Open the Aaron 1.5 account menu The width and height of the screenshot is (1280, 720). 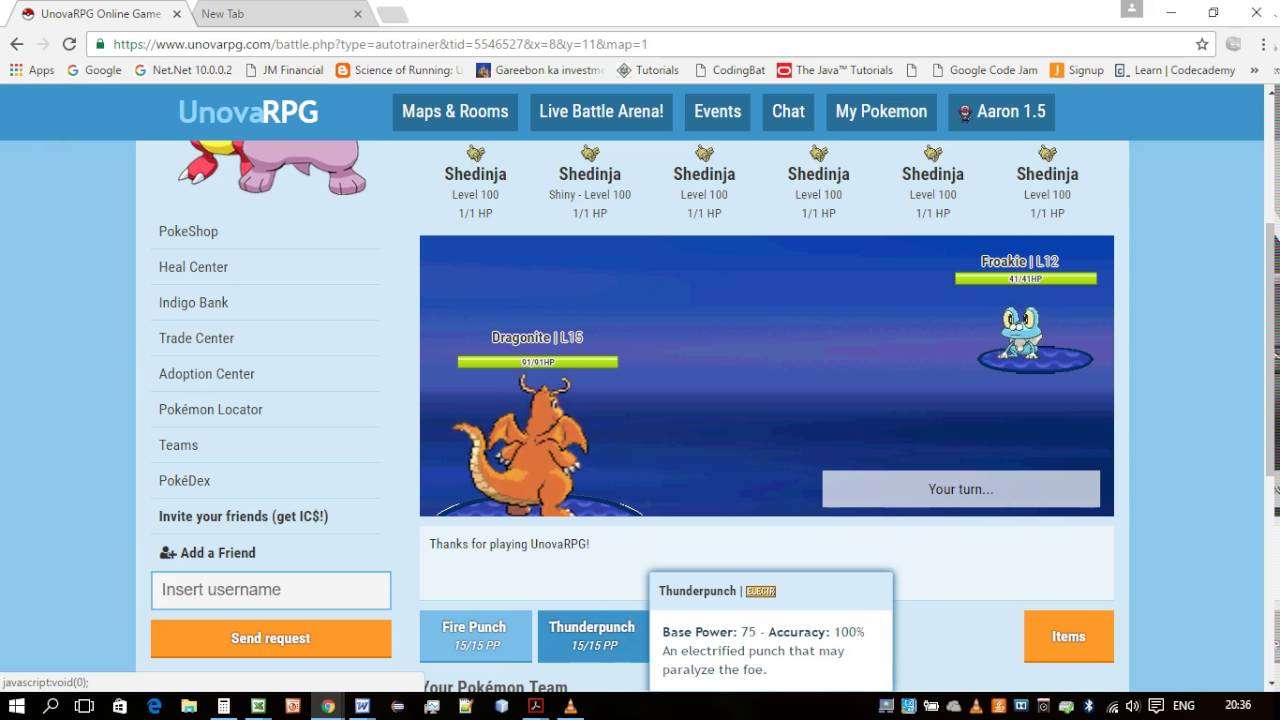tap(1001, 111)
